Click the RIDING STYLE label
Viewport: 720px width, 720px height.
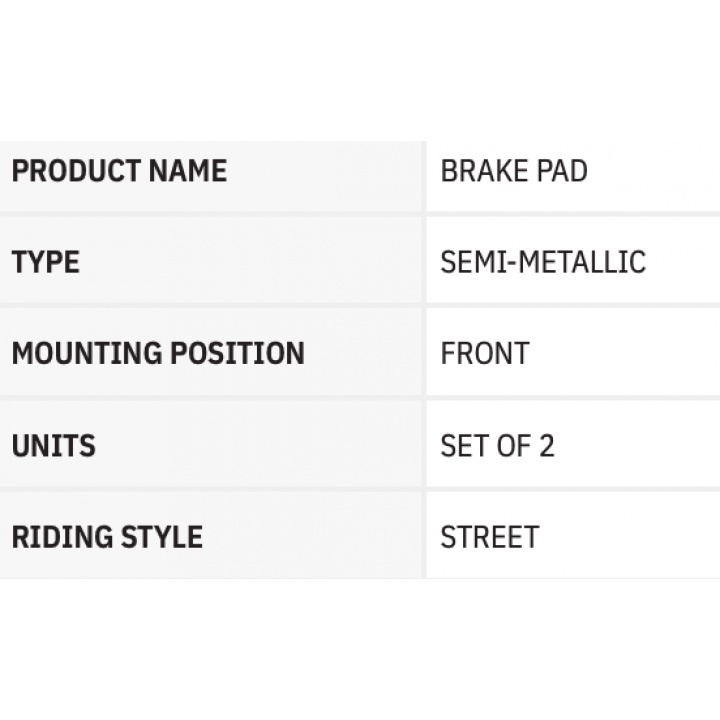click(107, 537)
